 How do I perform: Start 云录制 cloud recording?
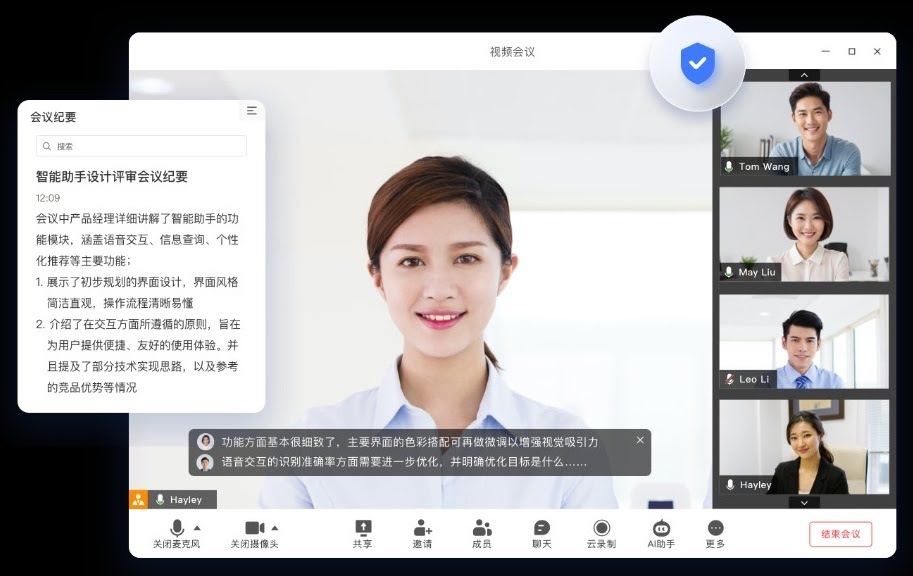[601, 528]
